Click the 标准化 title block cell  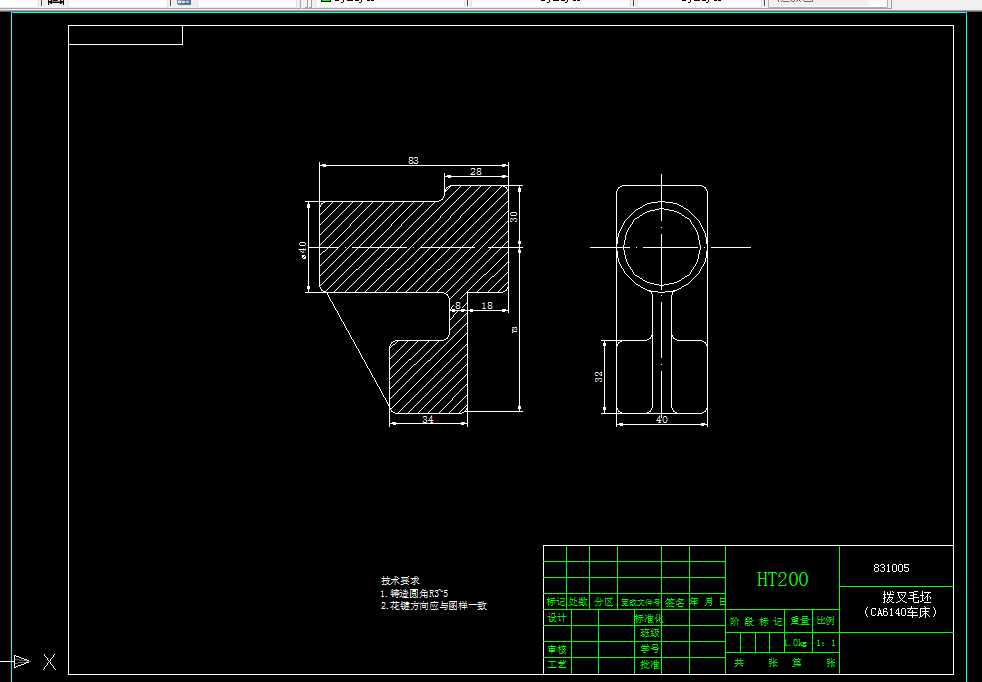(x=648, y=618)
